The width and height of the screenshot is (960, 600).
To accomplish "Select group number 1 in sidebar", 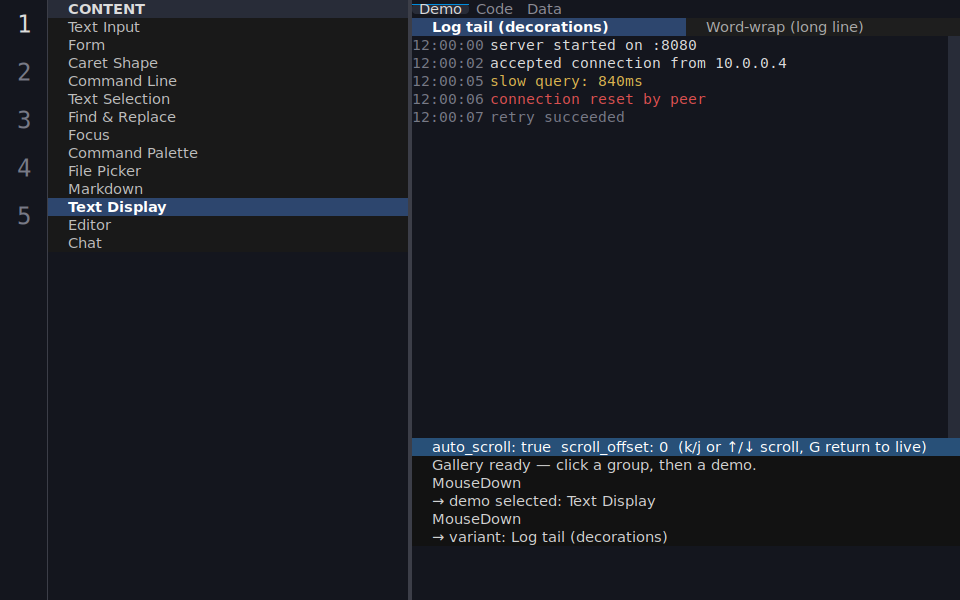I will 24,24.
